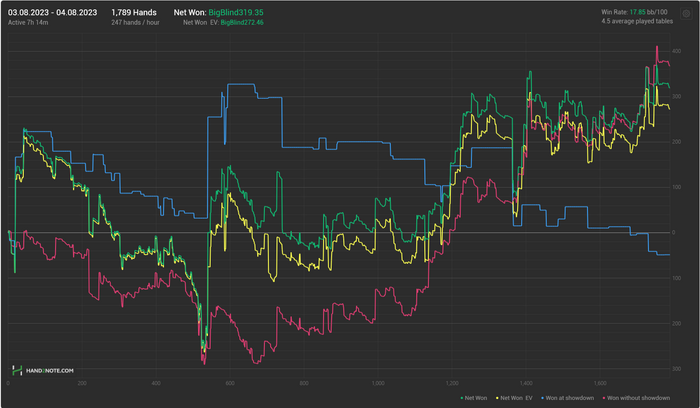Click the blue Won at showdown dot
700x408 pixels.
point(542,398)
